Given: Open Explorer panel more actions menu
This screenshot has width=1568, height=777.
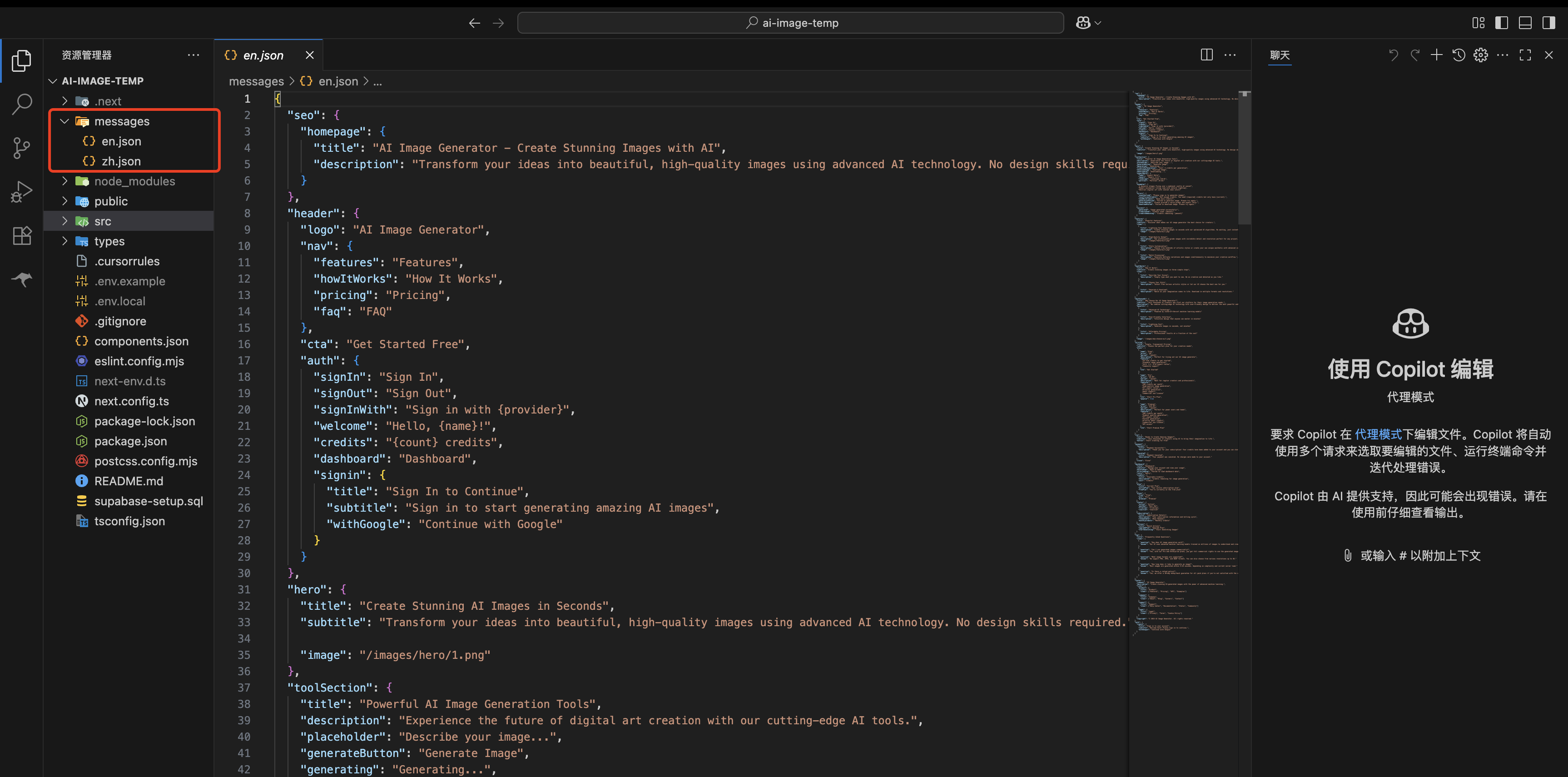Looking at the screenshot, I should pyautogui.click(x=194, y=55).
